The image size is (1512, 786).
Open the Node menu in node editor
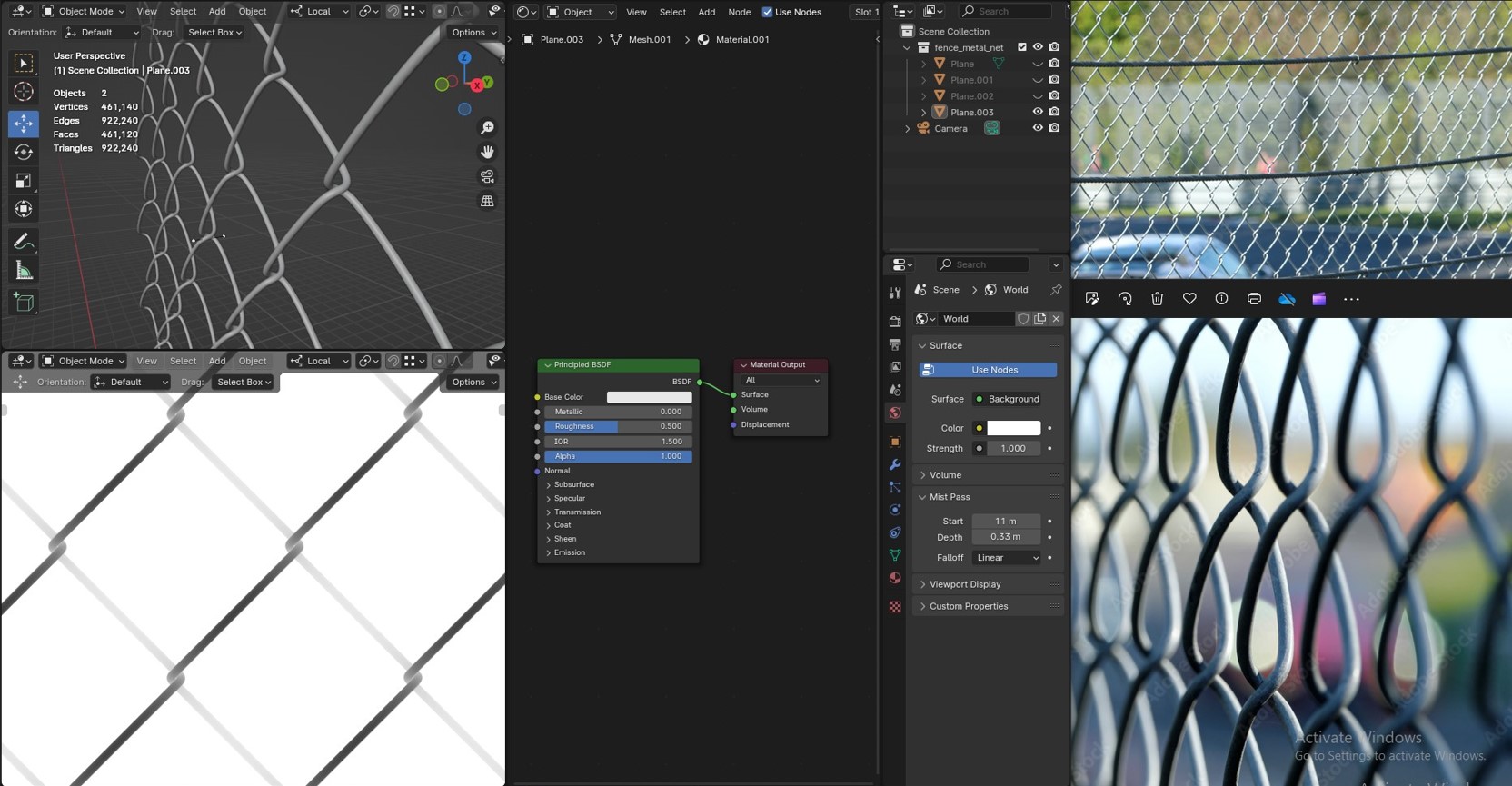click(x=740, y=12)
